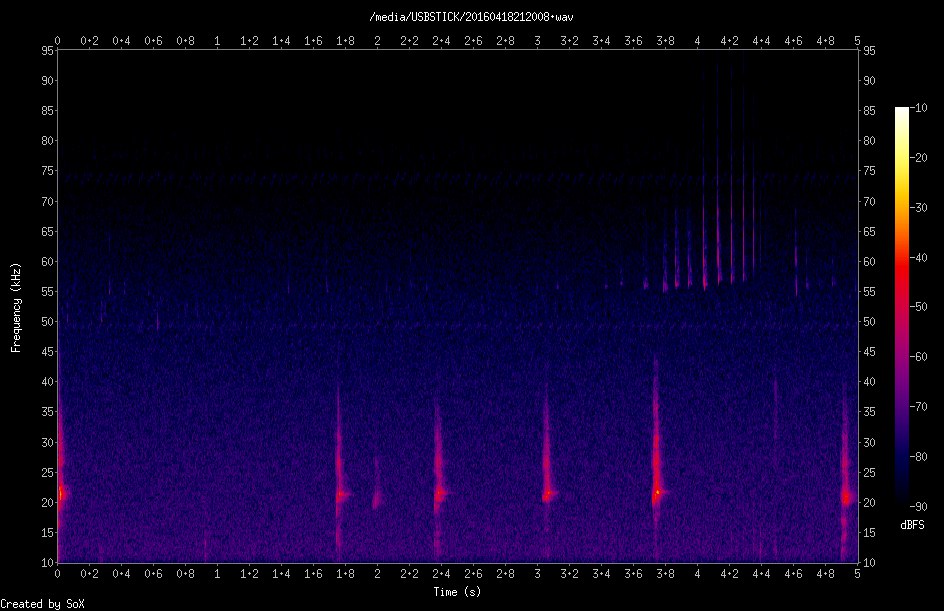Click the pulse near 4.95 s at 21 kHz

[846, 498]
